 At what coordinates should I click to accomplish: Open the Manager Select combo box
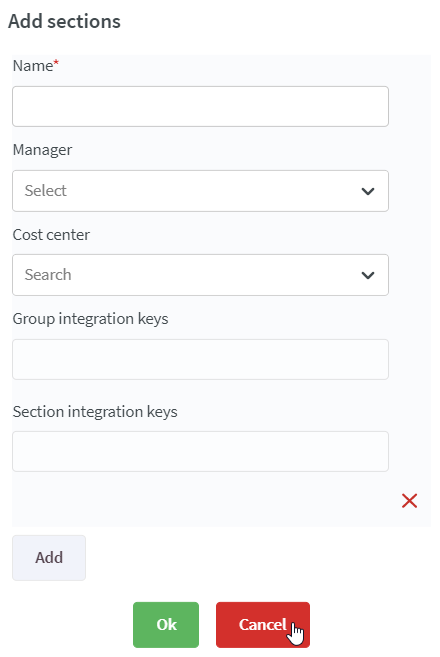(200, 191)
